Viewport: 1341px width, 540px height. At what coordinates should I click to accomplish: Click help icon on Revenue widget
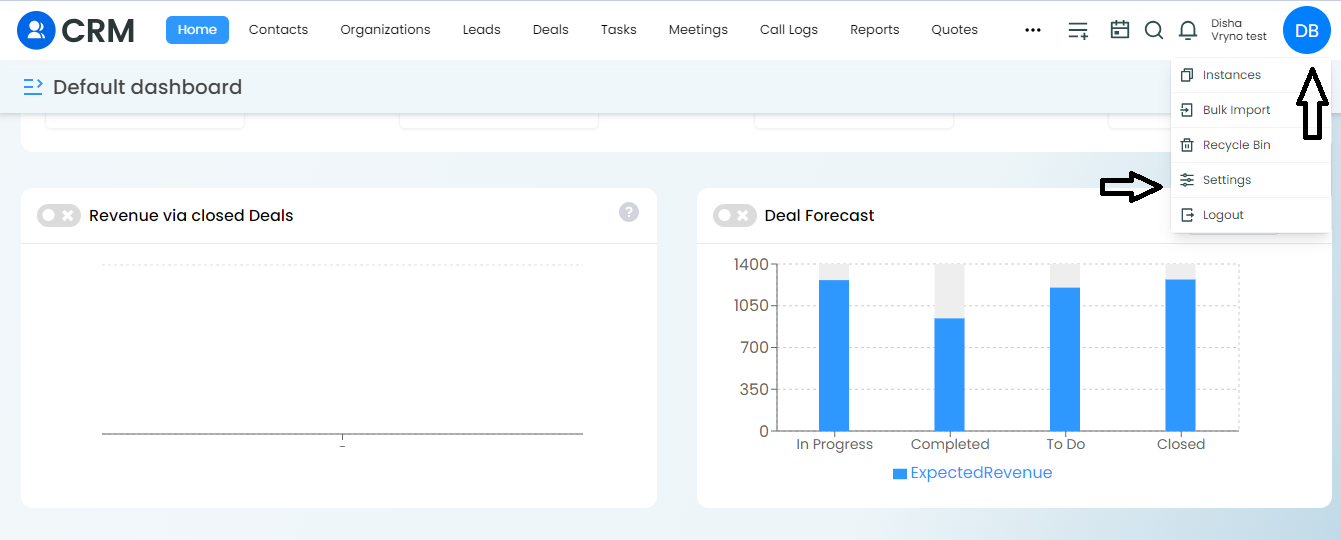click(629, 212)
